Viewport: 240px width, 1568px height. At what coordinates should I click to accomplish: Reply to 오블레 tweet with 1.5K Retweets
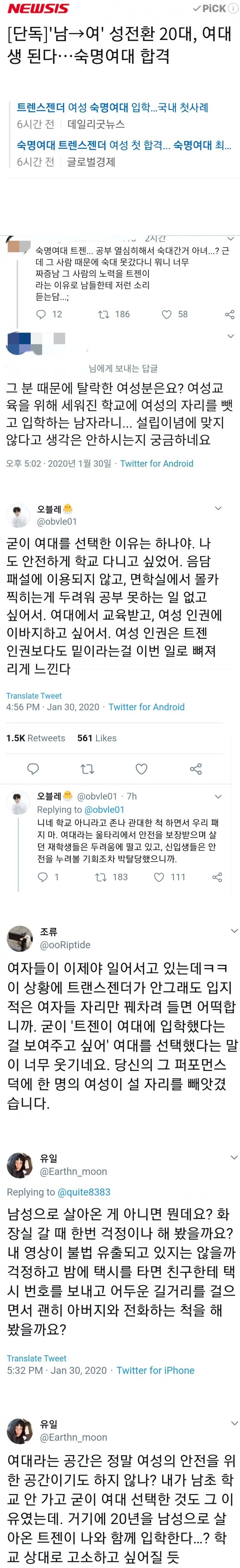(x=34, y=769)
